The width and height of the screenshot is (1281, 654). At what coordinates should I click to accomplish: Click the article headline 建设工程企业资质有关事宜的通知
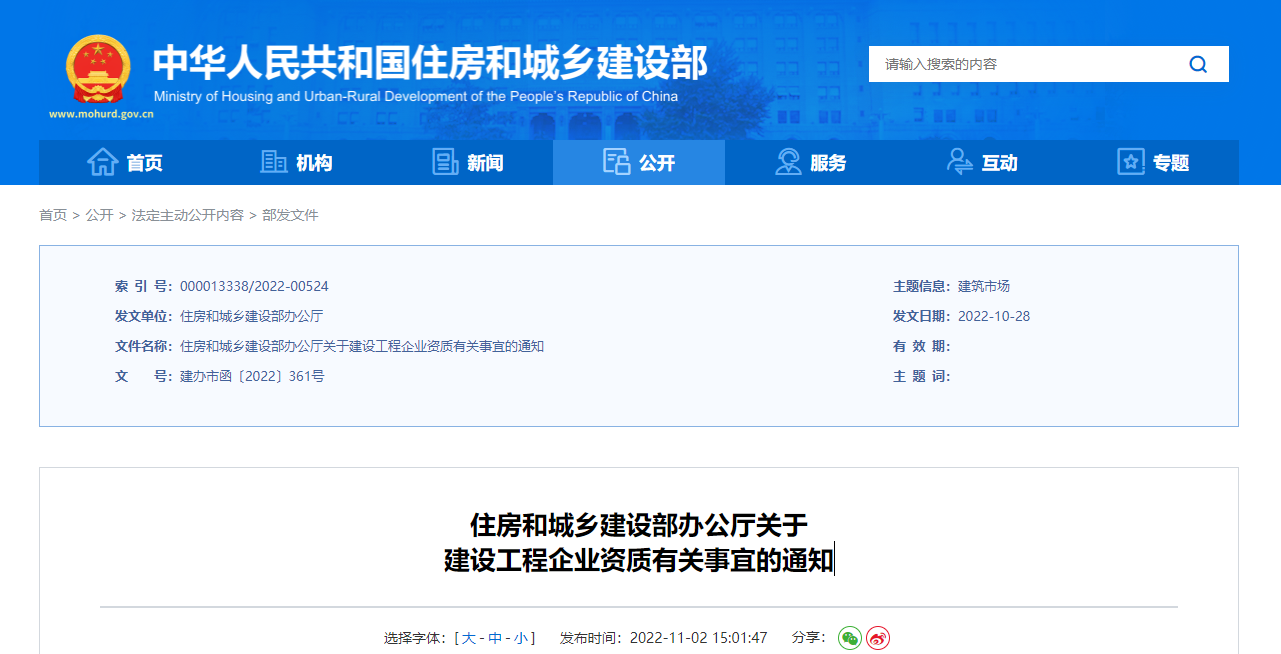click(x=638, y=560)
